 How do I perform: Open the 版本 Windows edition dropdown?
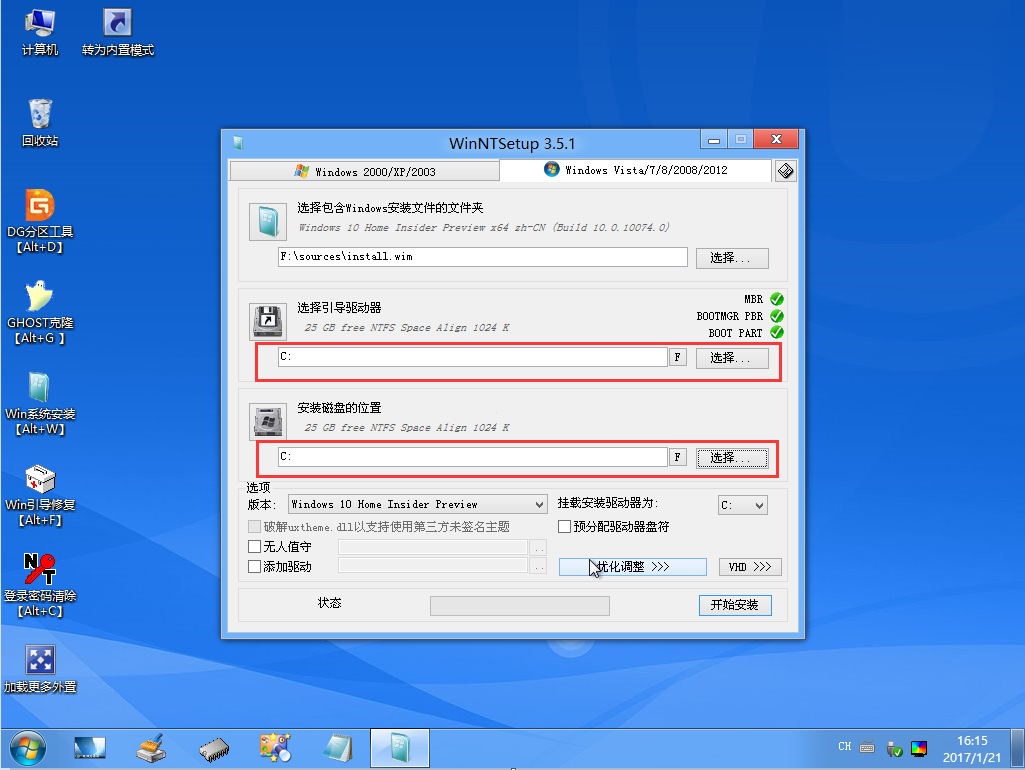pos(417,505)
